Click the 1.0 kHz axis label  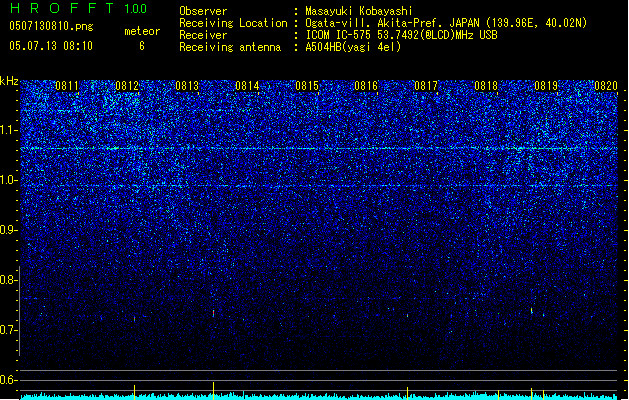pos(9,180)
